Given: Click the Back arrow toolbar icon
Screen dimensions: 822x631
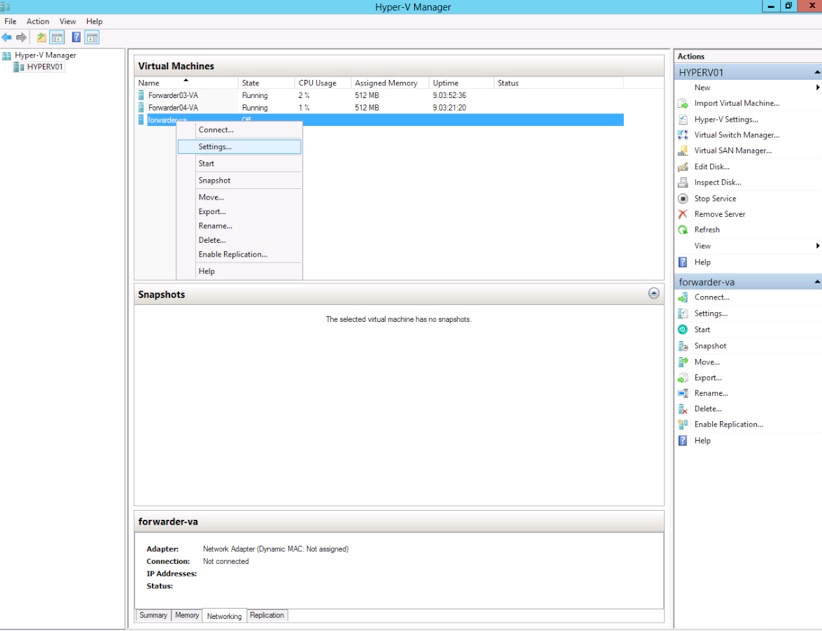Looking at the screenshot, I should 7,37.
